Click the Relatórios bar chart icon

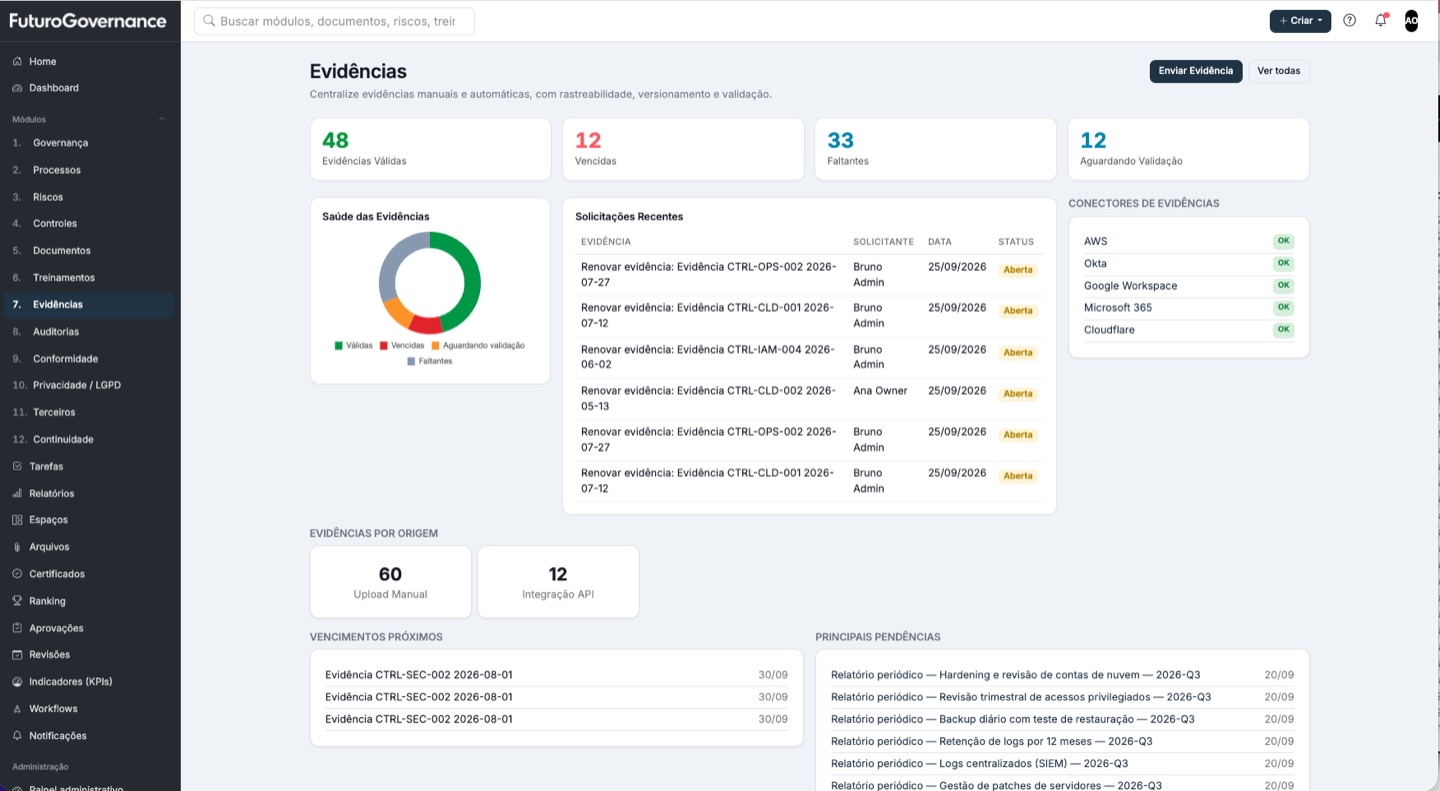pyautogui.click(x=17, y=493)
